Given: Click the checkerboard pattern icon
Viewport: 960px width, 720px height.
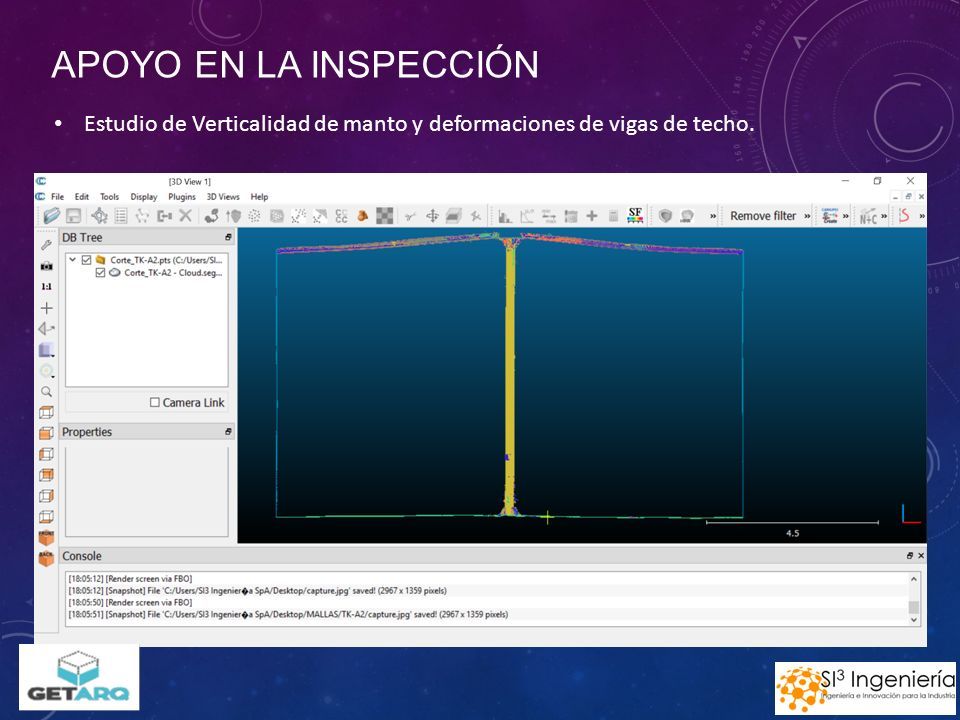Looking at the screenshot, I should [384, 216].
